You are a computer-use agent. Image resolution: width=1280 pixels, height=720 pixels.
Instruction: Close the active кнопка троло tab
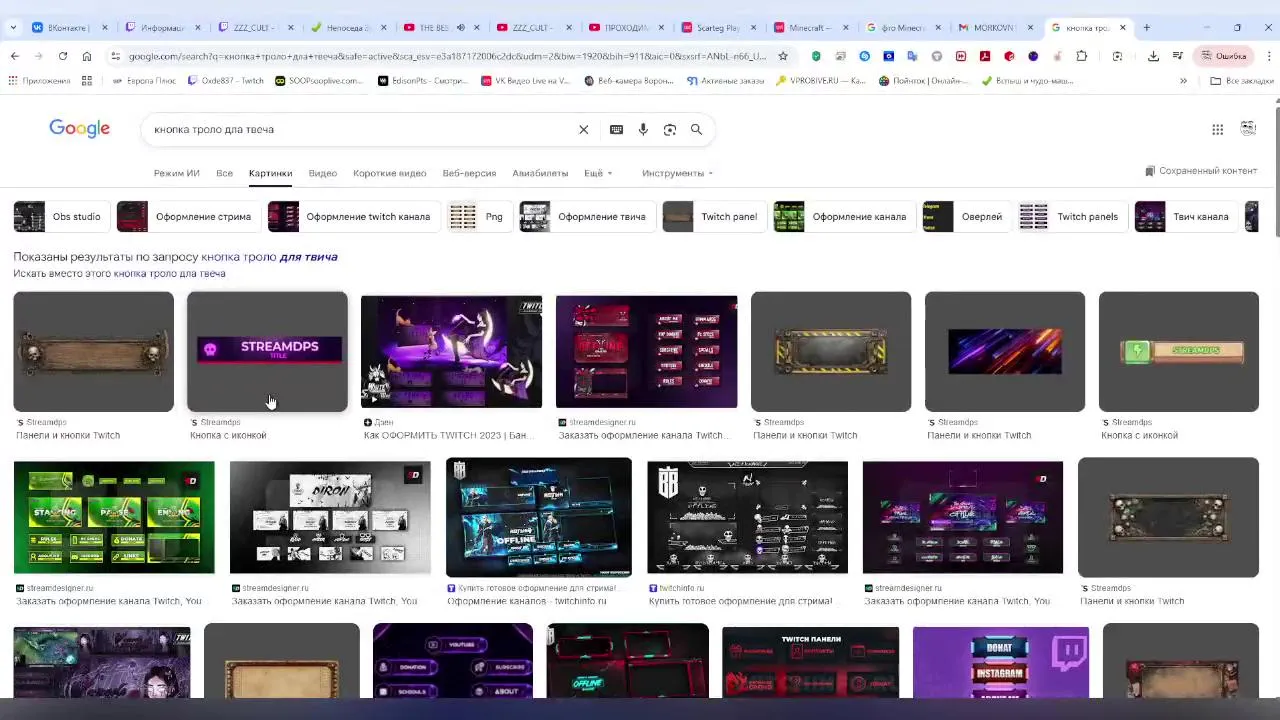[x=1122, y=27]
